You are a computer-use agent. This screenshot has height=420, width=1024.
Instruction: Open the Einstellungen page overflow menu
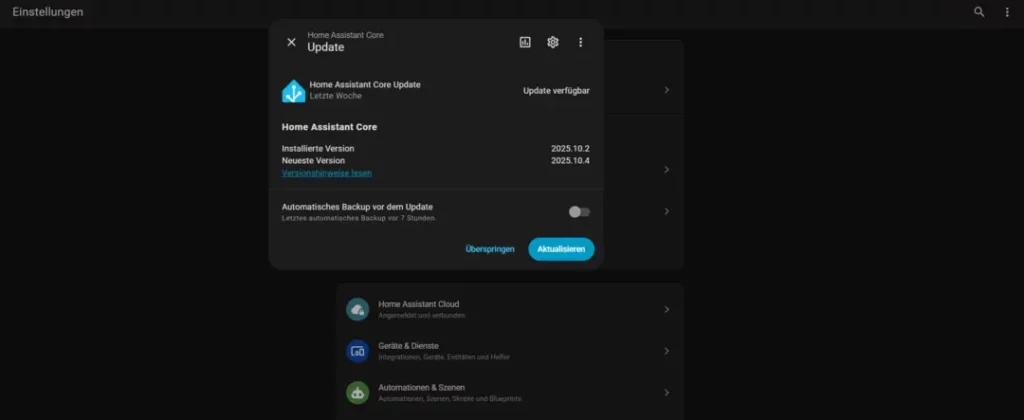(1007, 12)
